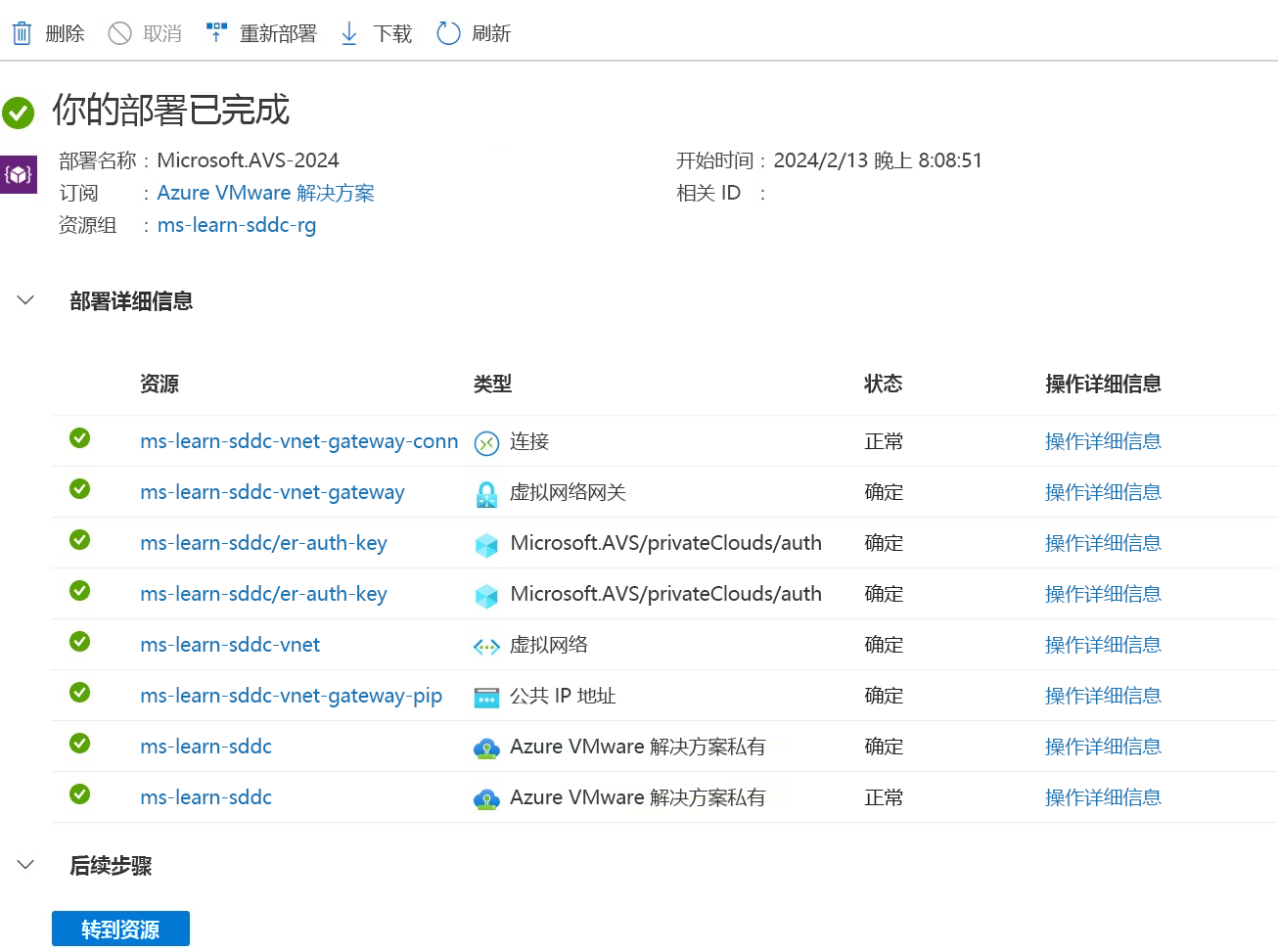Image resolution: width=1278 pixels, height=952 pixels.
Task: Click the 确定 status in the 虚拟网络网关 row
Action: coord(884,492)
